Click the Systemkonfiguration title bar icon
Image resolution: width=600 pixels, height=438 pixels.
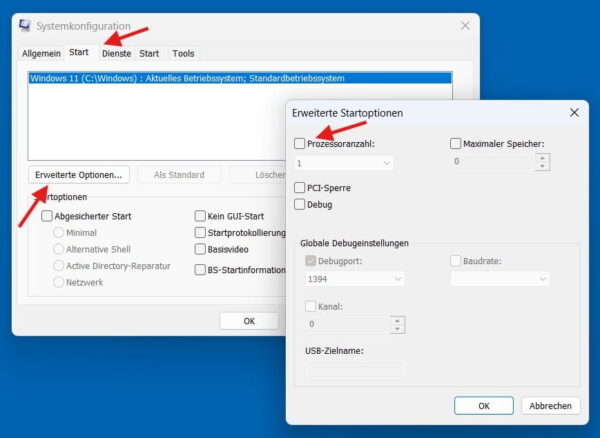[25, 25]
